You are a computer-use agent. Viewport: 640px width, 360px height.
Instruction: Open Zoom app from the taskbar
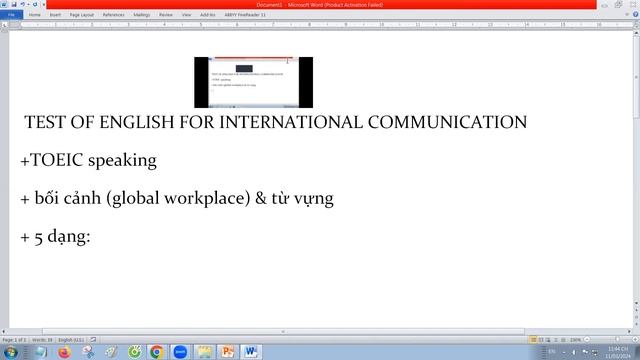pos(180,352)
